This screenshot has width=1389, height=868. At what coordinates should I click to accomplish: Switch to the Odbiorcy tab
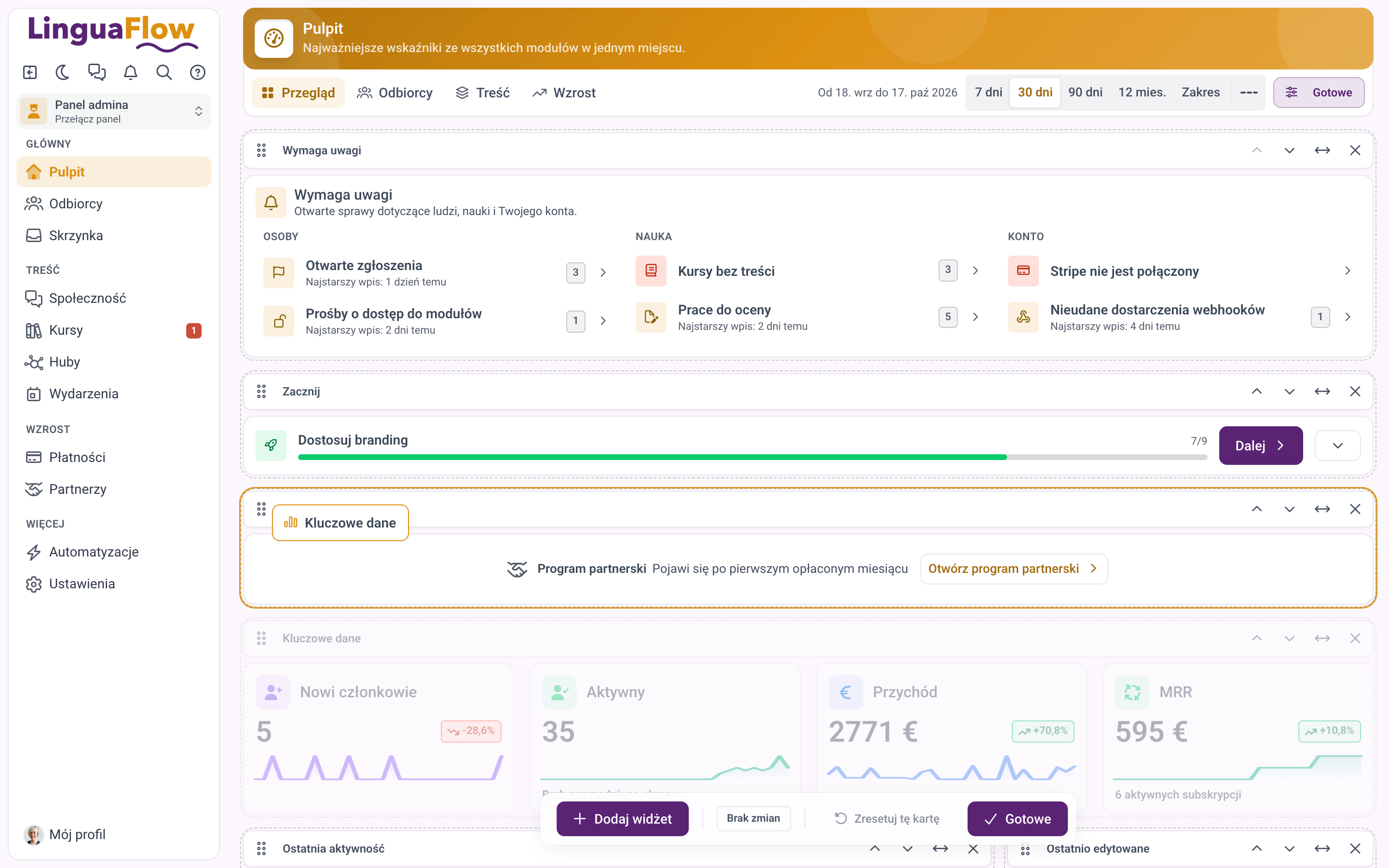pyautogui.click(x=395, y=93)
